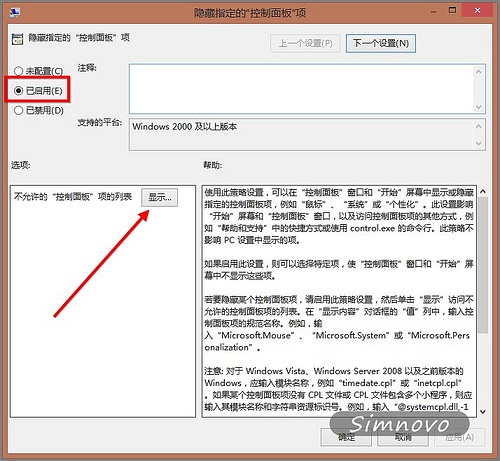Click the 确定 button
This screenshot has width=500, height=461.
coord(346,437)
